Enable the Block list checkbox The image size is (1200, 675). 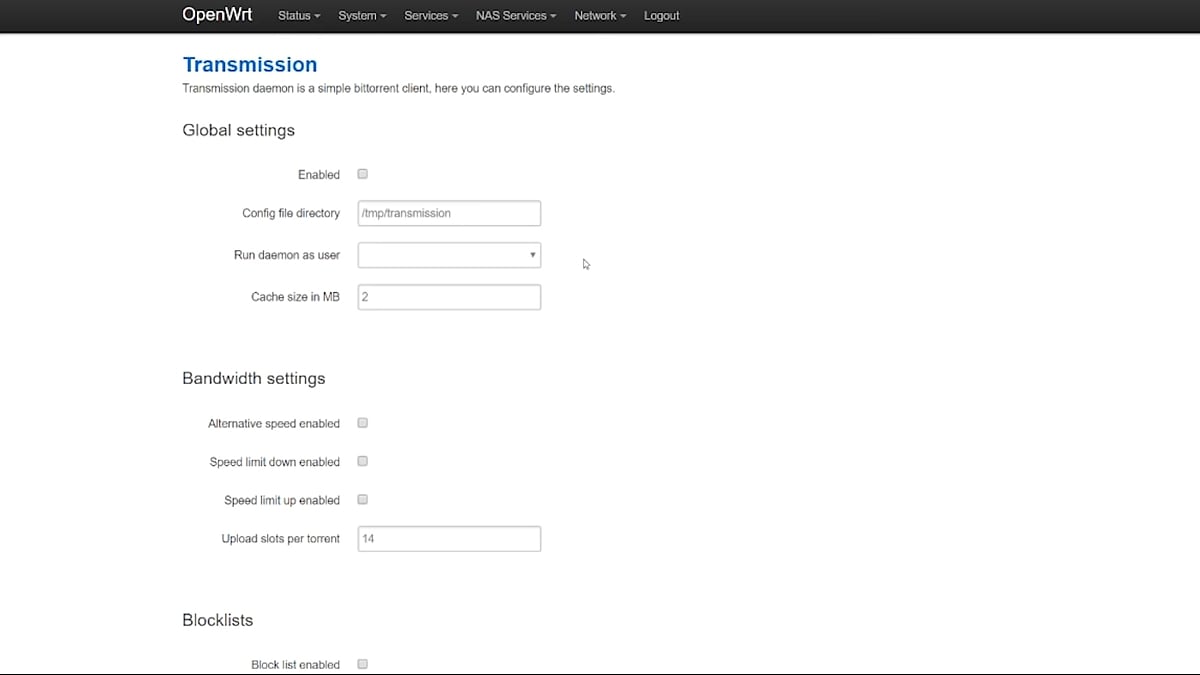pyautogui.click(x=363, y=664)
